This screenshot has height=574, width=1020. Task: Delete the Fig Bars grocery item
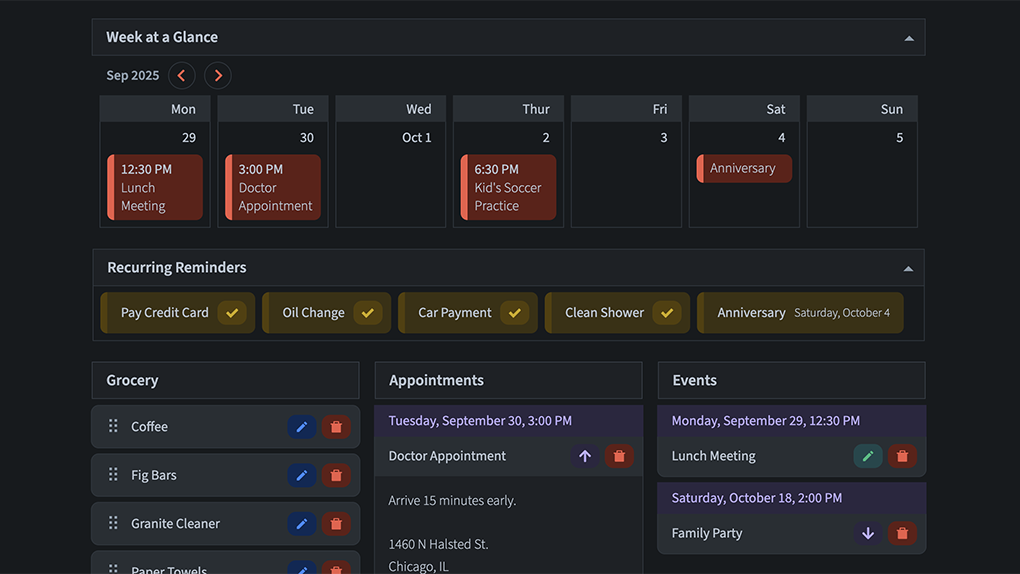point(336,476)
